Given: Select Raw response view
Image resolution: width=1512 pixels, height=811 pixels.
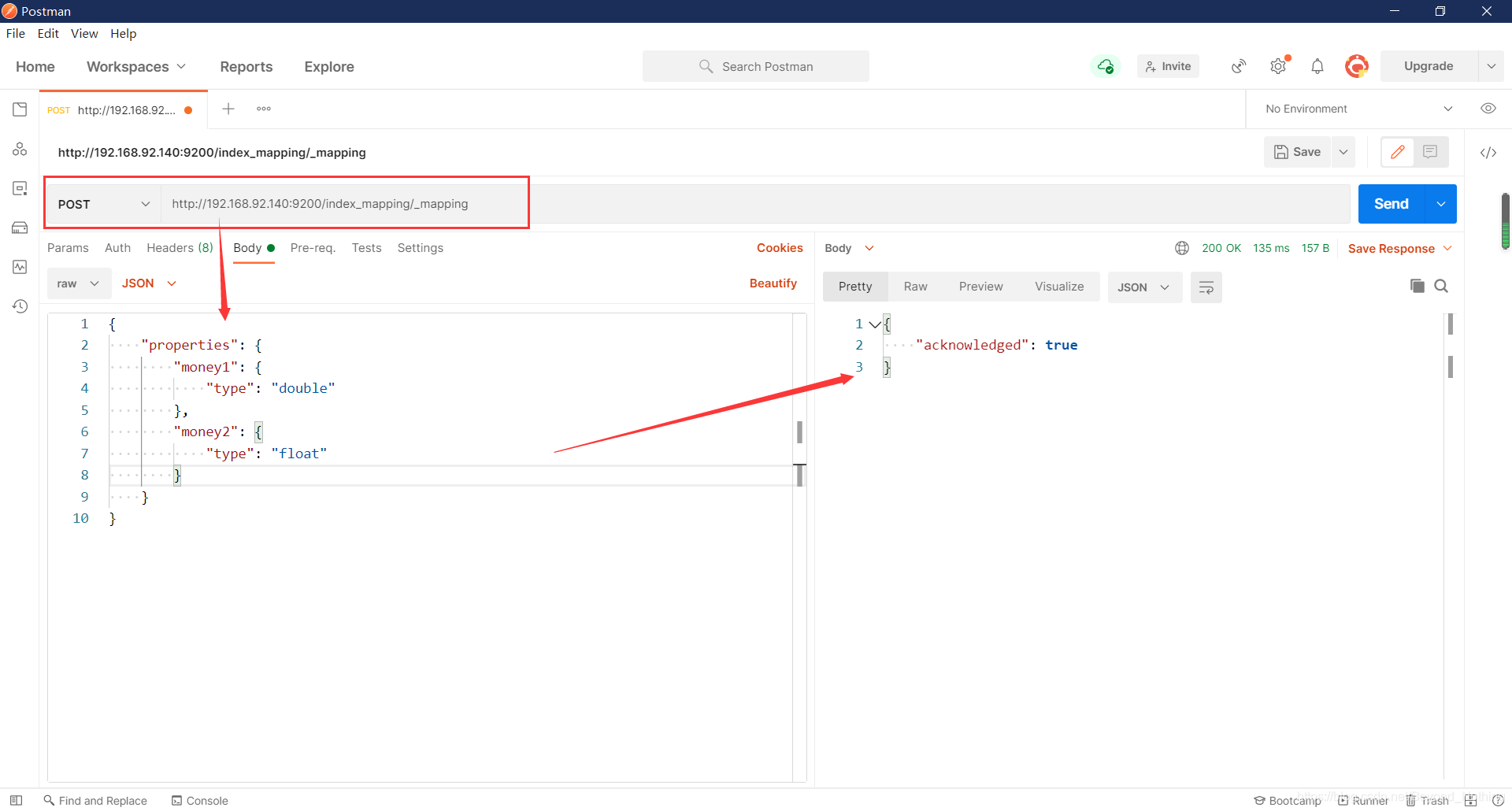Looking at the screenshot, I should click(x=915, y=287).
